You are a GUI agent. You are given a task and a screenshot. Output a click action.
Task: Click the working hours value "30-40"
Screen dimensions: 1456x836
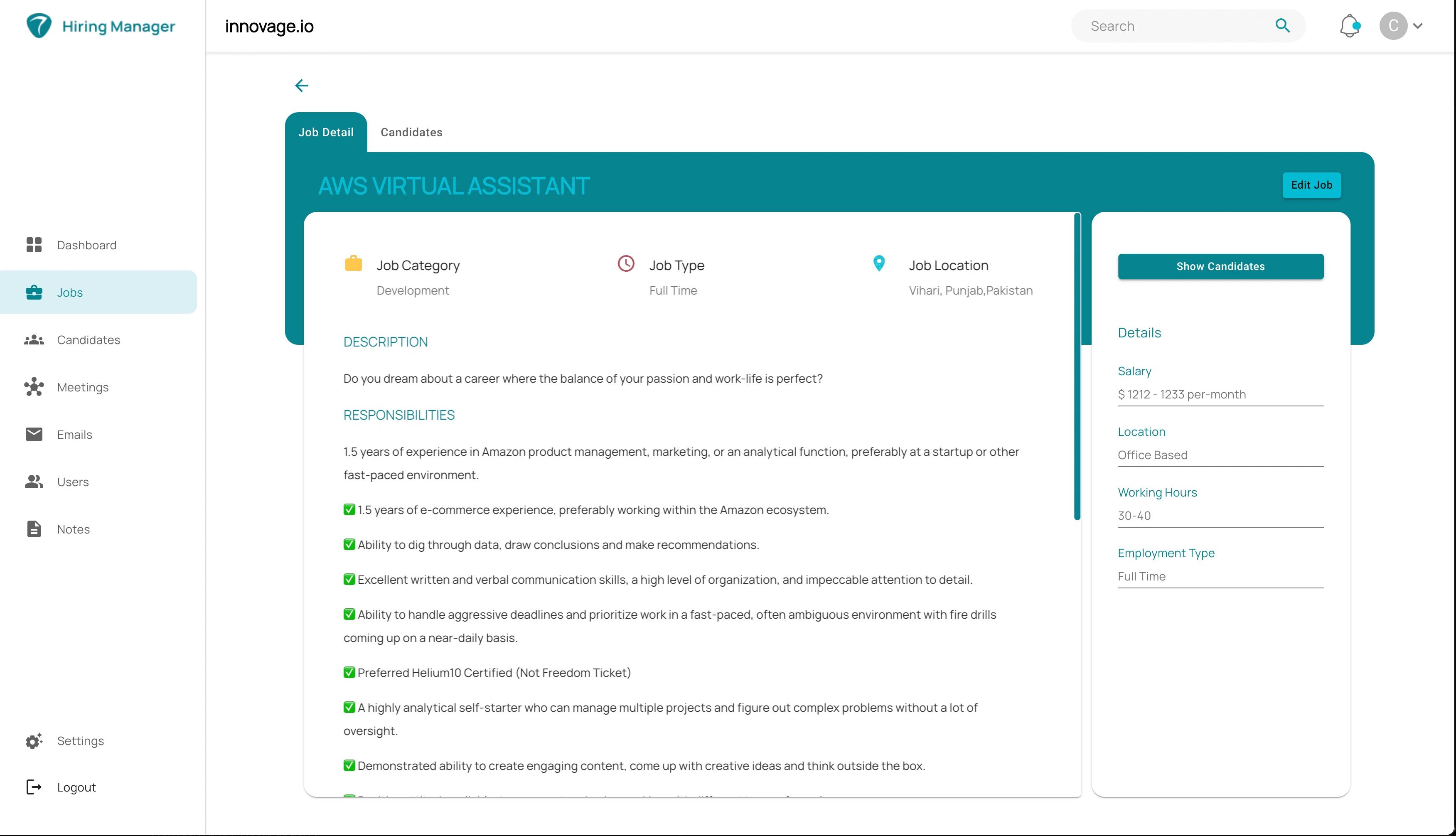click(1134, 516)
